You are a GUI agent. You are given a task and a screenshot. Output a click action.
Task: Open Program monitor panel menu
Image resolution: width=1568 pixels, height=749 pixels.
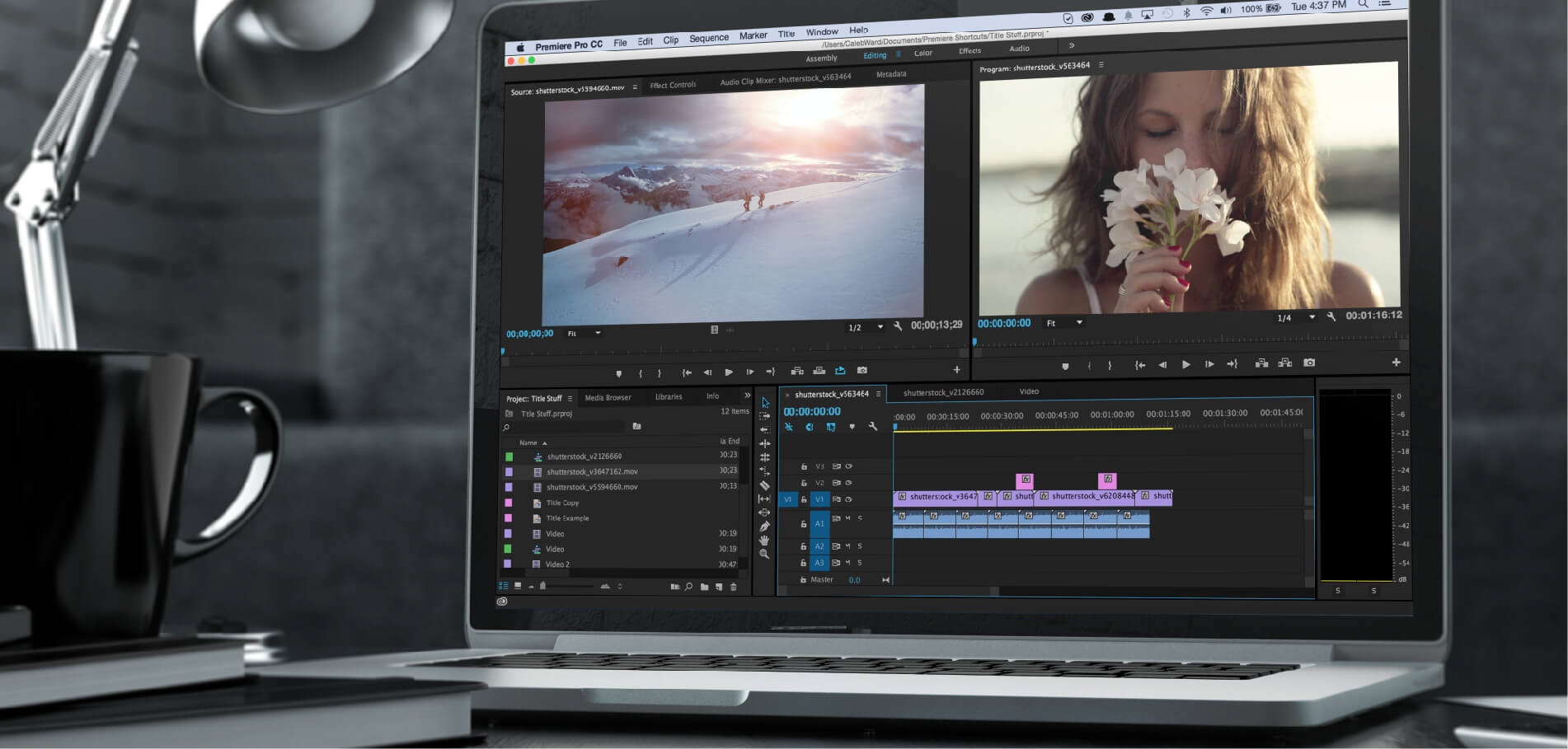click(1101, 64)
